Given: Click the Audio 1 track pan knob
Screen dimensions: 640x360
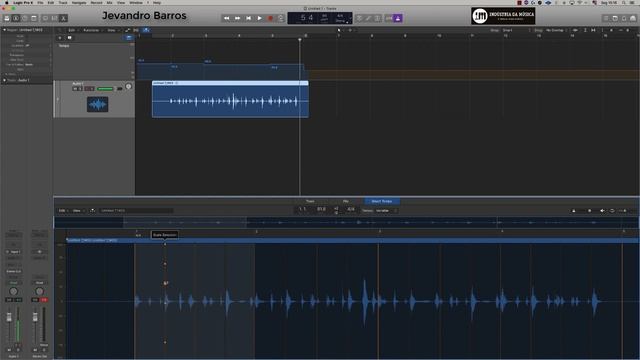Looking at the screenshot, I should point(129,87).
